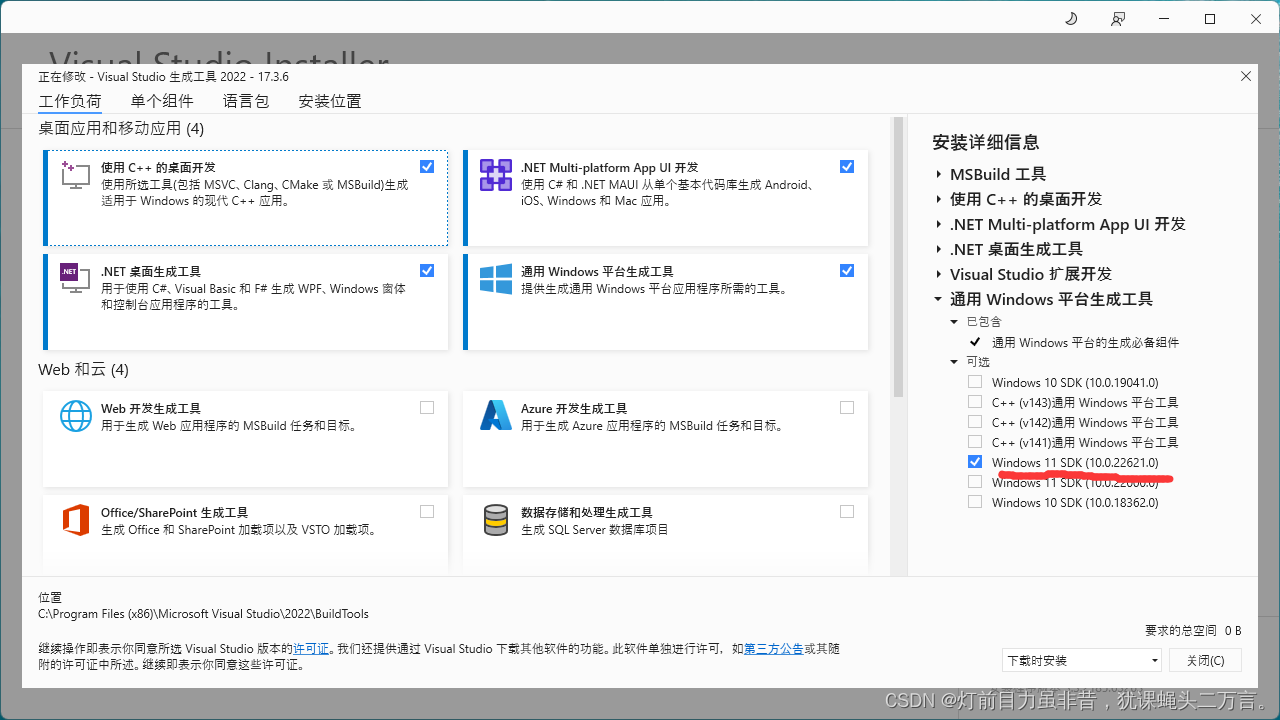Switch to the 工作负荷 tab
Screen dimensions: 1280x720
70,101
